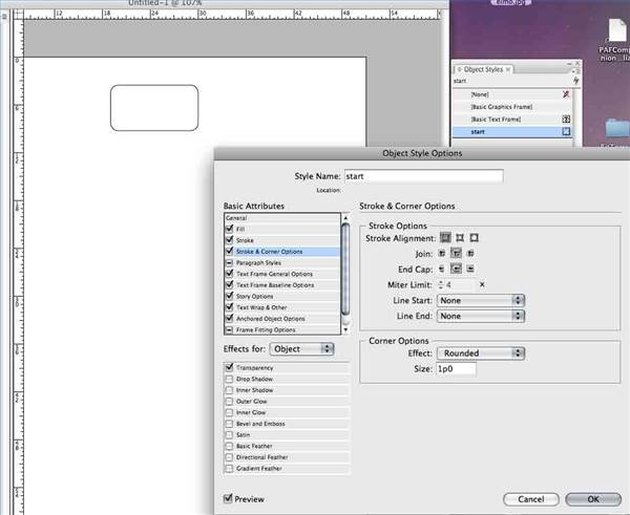Set stroke alignment to inside
The image size is (630, 515).
(460, 238)
